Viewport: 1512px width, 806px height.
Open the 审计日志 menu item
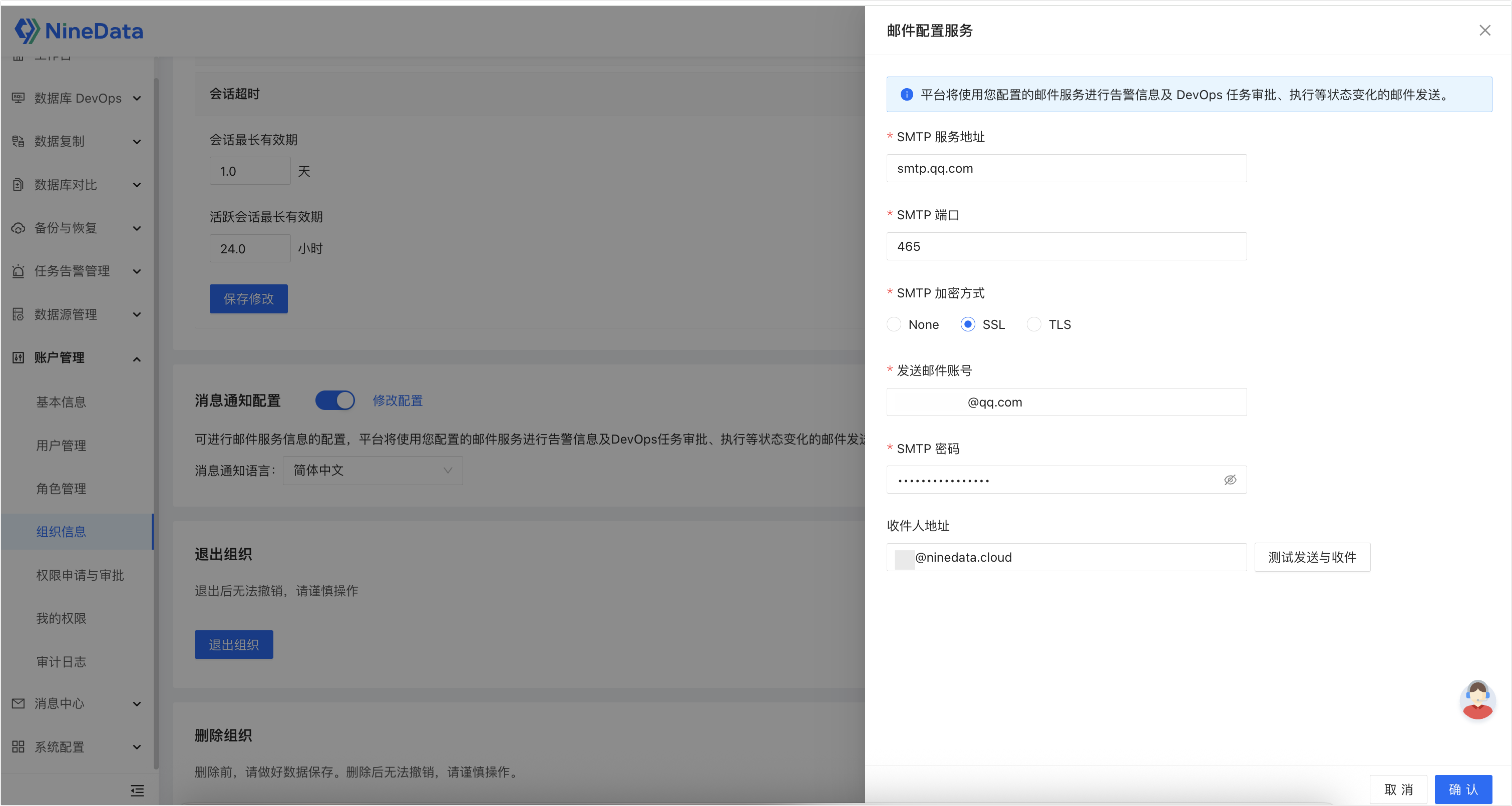pos(61,662)
